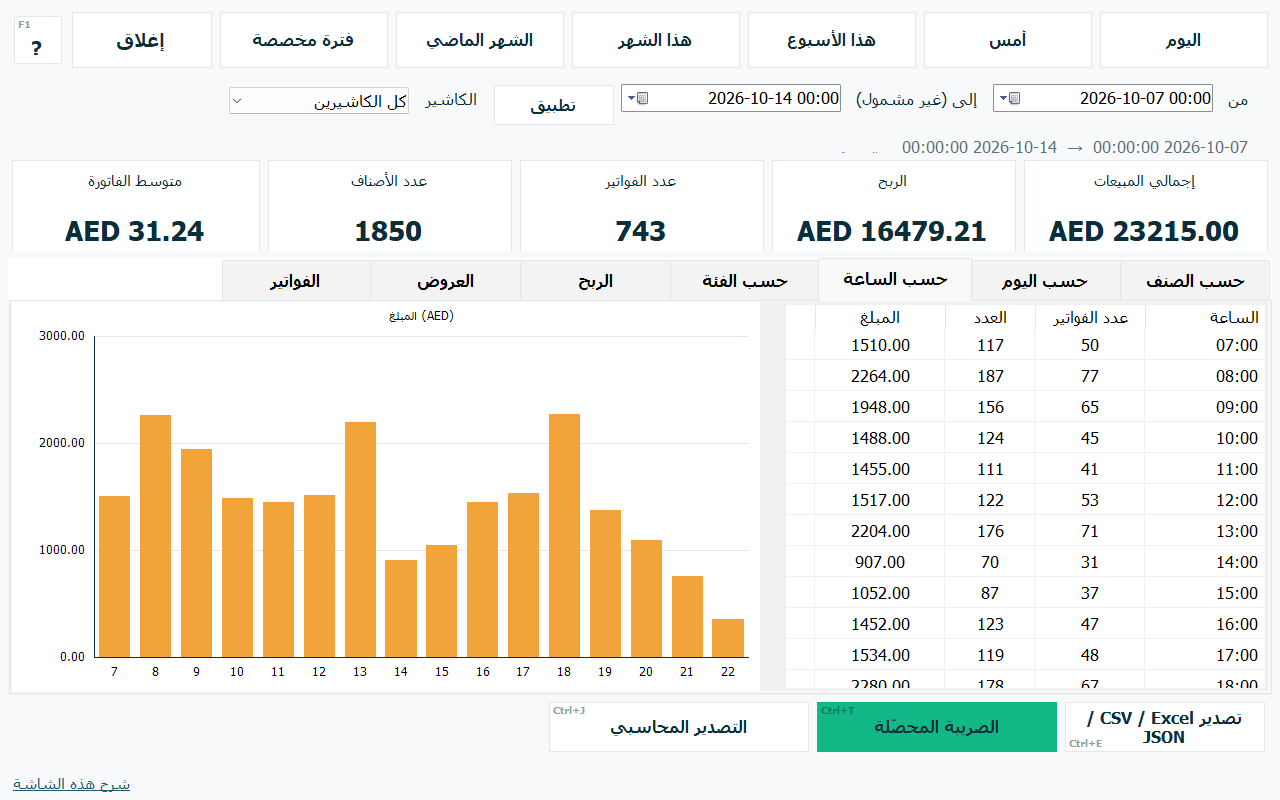Click the green 'الضريبة المحصّلة' button
The height and width of the screenshot is (800, 1280).
click(x=936, y=727)
